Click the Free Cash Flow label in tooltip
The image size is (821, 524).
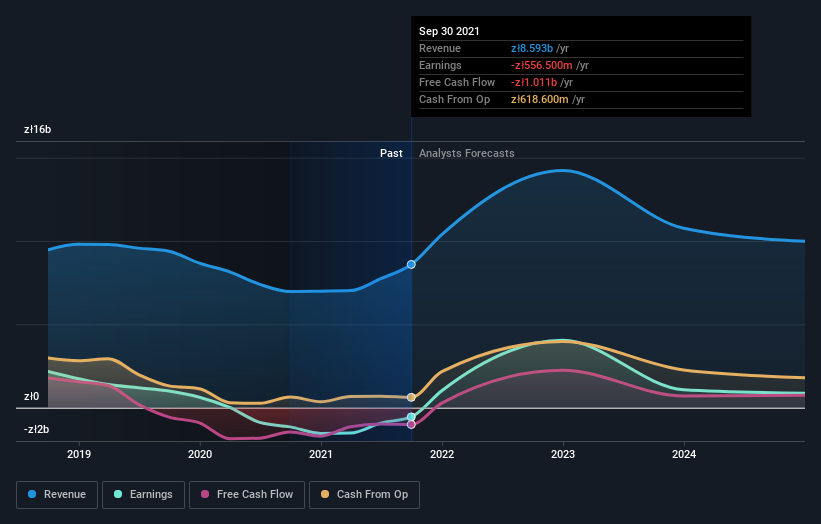pyautogui.click(x=457, y=82)
